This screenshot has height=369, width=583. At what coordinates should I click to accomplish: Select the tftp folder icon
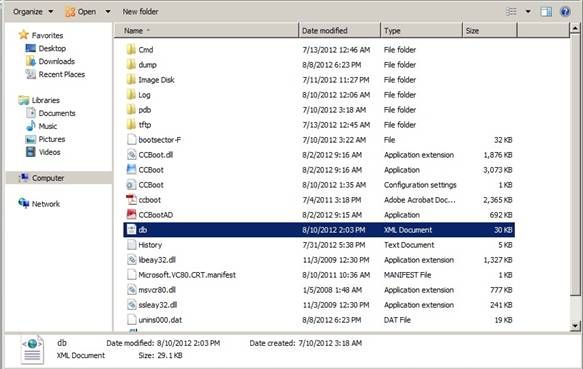pyautogui.click(x=131, y=125)
